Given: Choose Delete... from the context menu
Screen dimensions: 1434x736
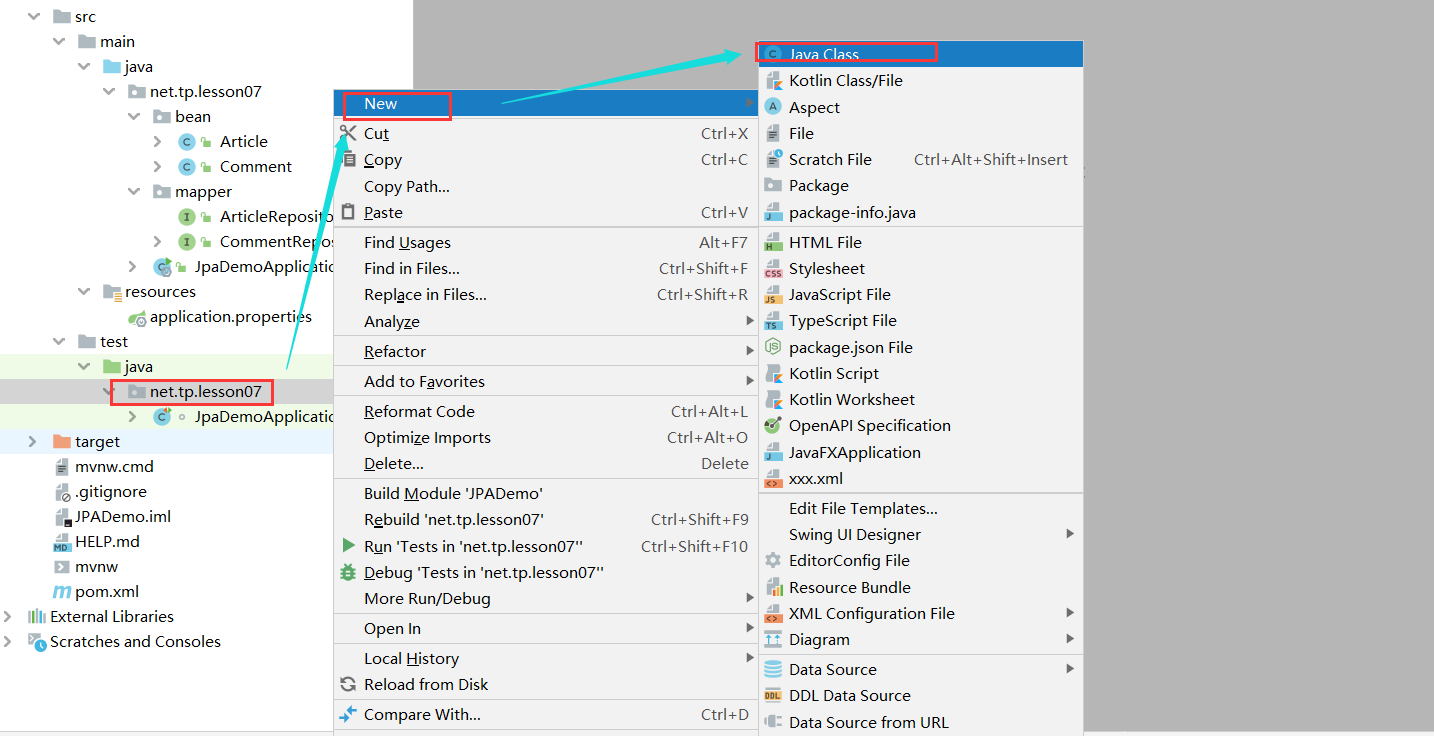Looking at the screenshot, I should [x=545, y=463].
